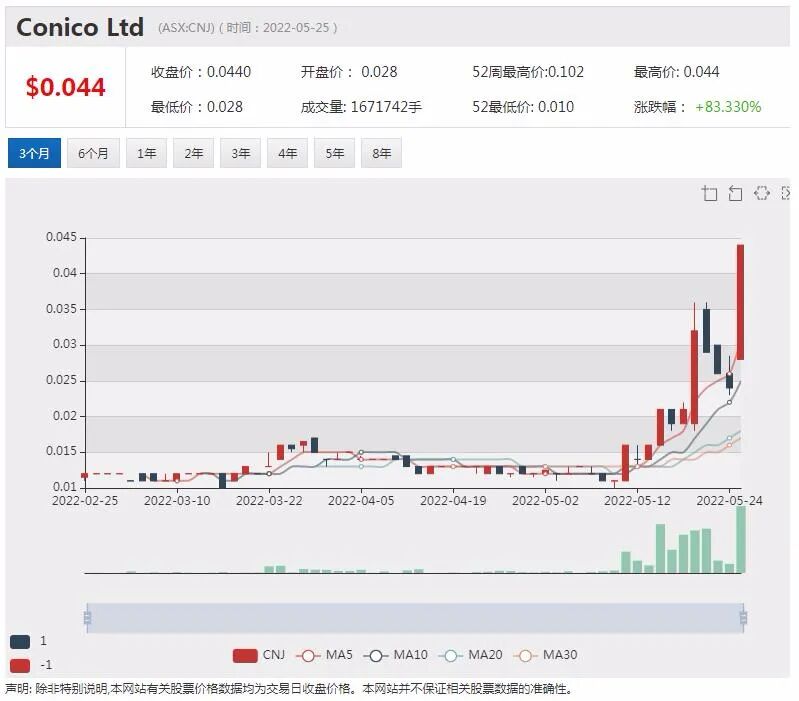The height and width of the screenshot is (701, 799).
Task: Show the 8年 price history
Action: pos(381,153)
